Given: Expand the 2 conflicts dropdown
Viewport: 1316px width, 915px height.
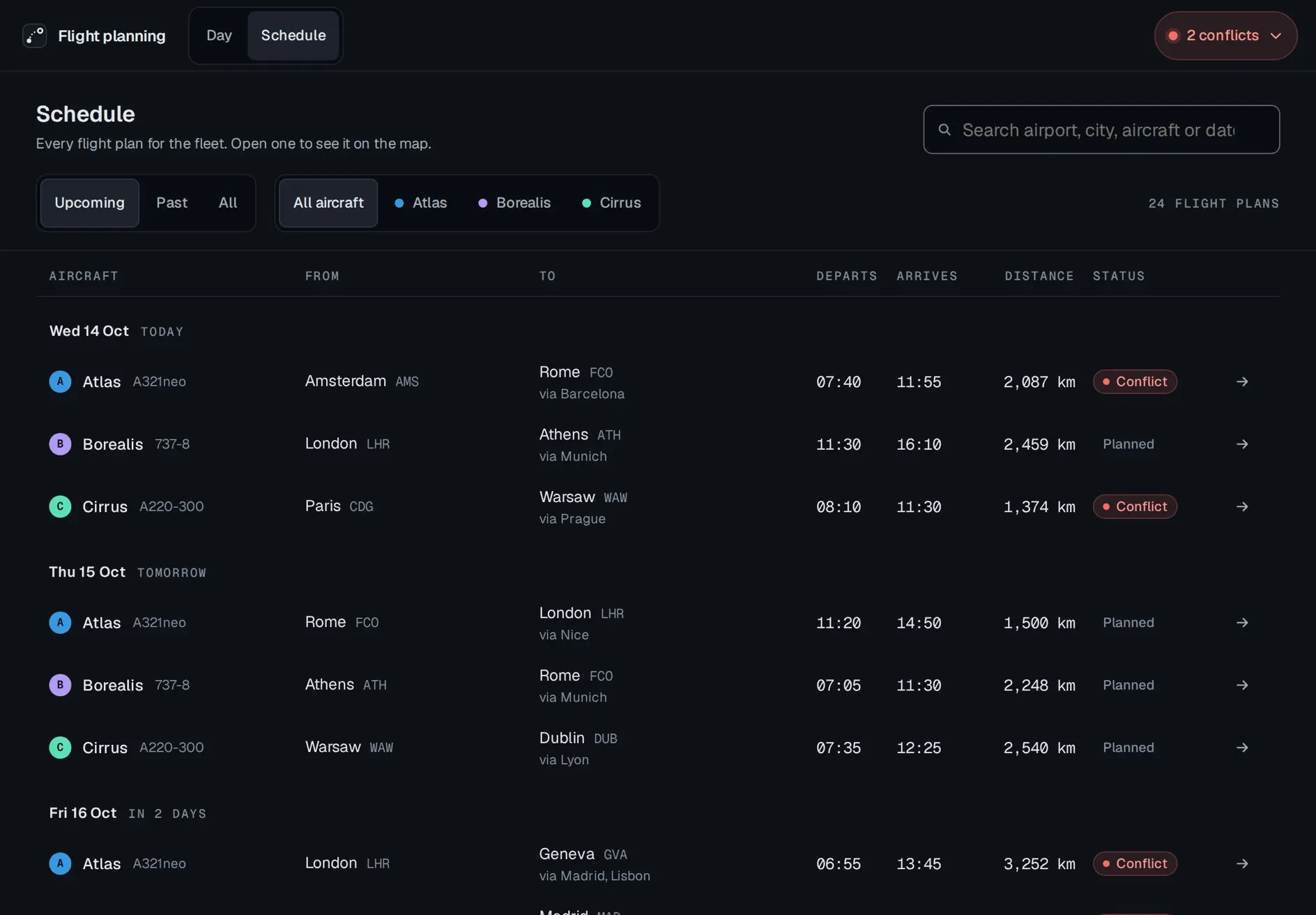Looking at the screenshot, I should [1225, 36].
